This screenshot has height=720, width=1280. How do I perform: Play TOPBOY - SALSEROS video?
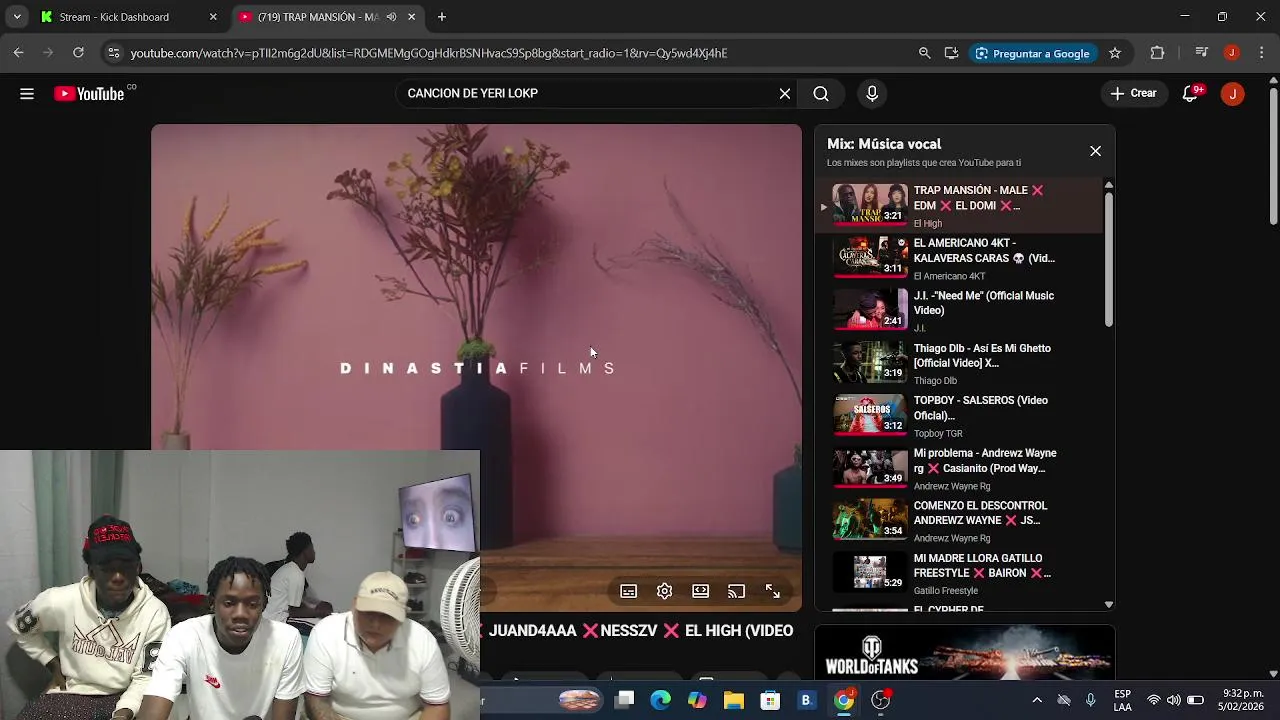tap(960, 416)
